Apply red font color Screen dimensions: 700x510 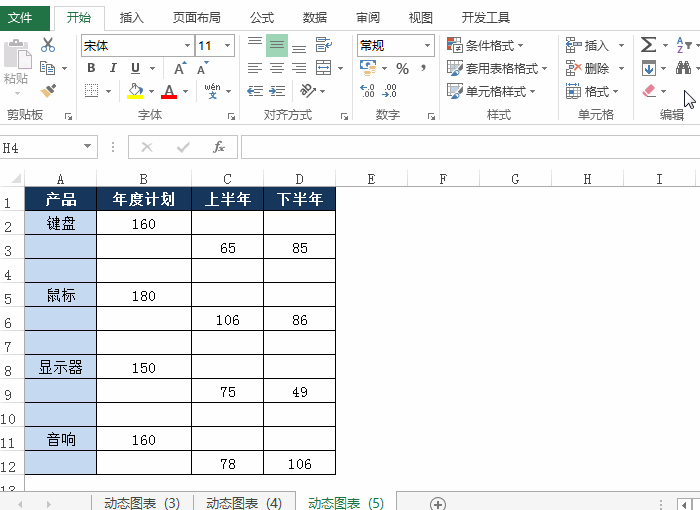pyautogui.click(x=169, y=91)
